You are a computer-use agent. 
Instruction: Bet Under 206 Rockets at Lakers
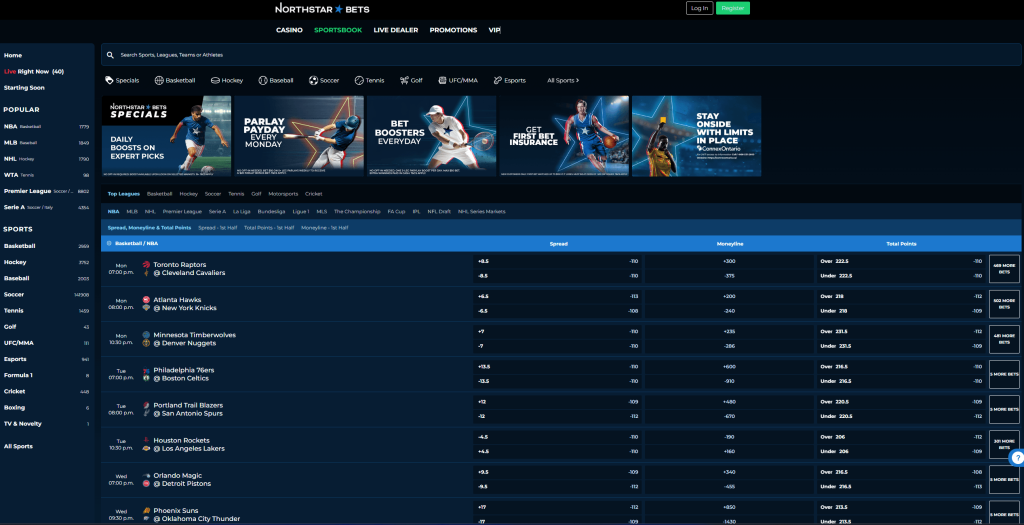click(x=901, y=451)
